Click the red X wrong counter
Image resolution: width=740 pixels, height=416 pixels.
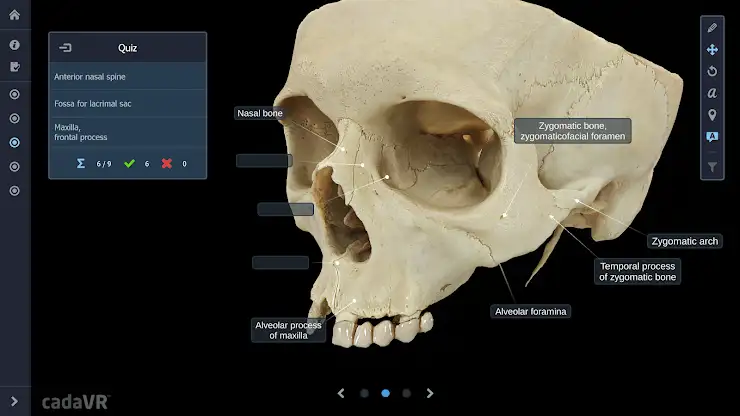coord(167,163)
